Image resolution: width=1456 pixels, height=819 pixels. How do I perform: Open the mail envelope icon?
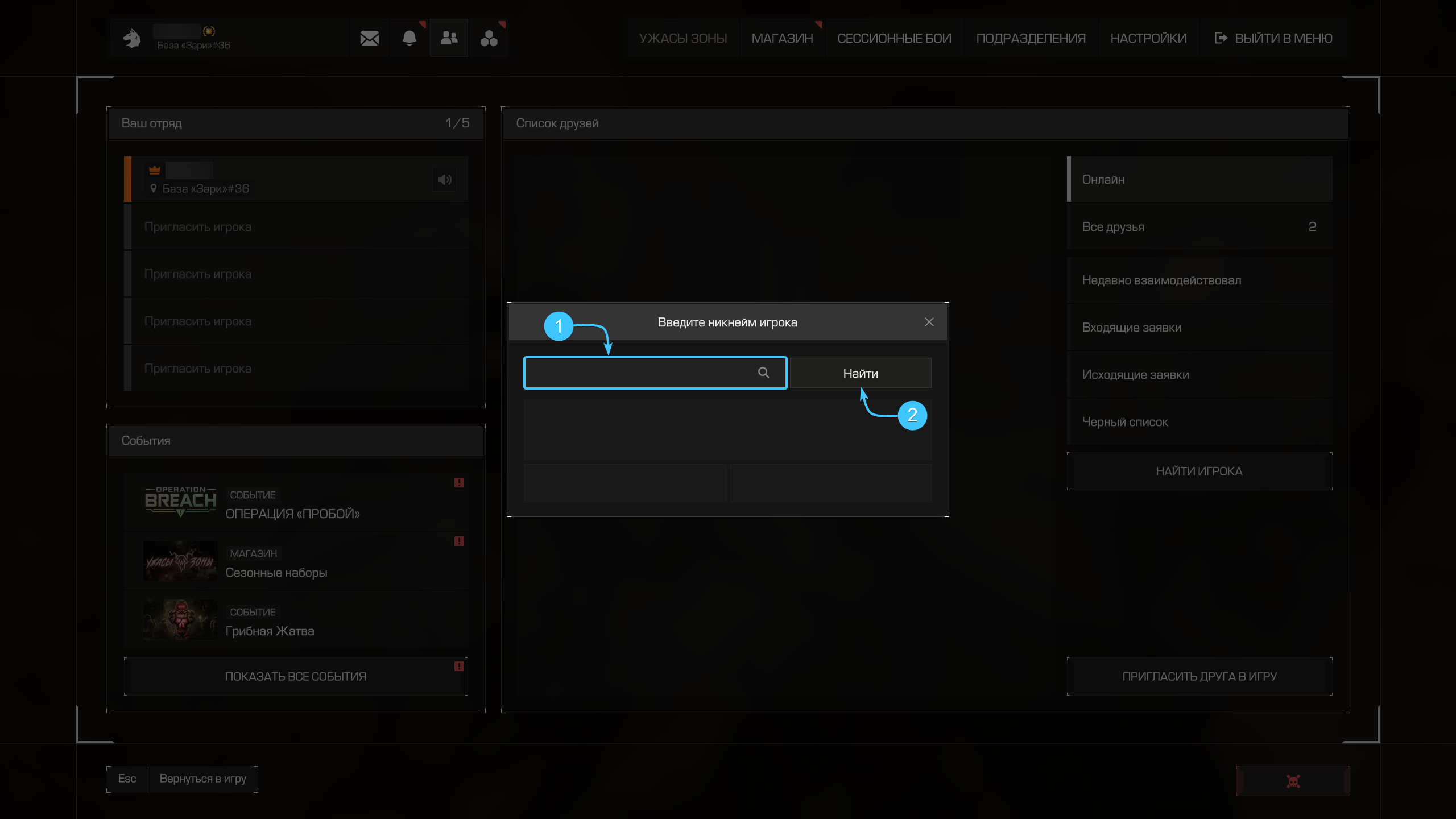point(370,38)
